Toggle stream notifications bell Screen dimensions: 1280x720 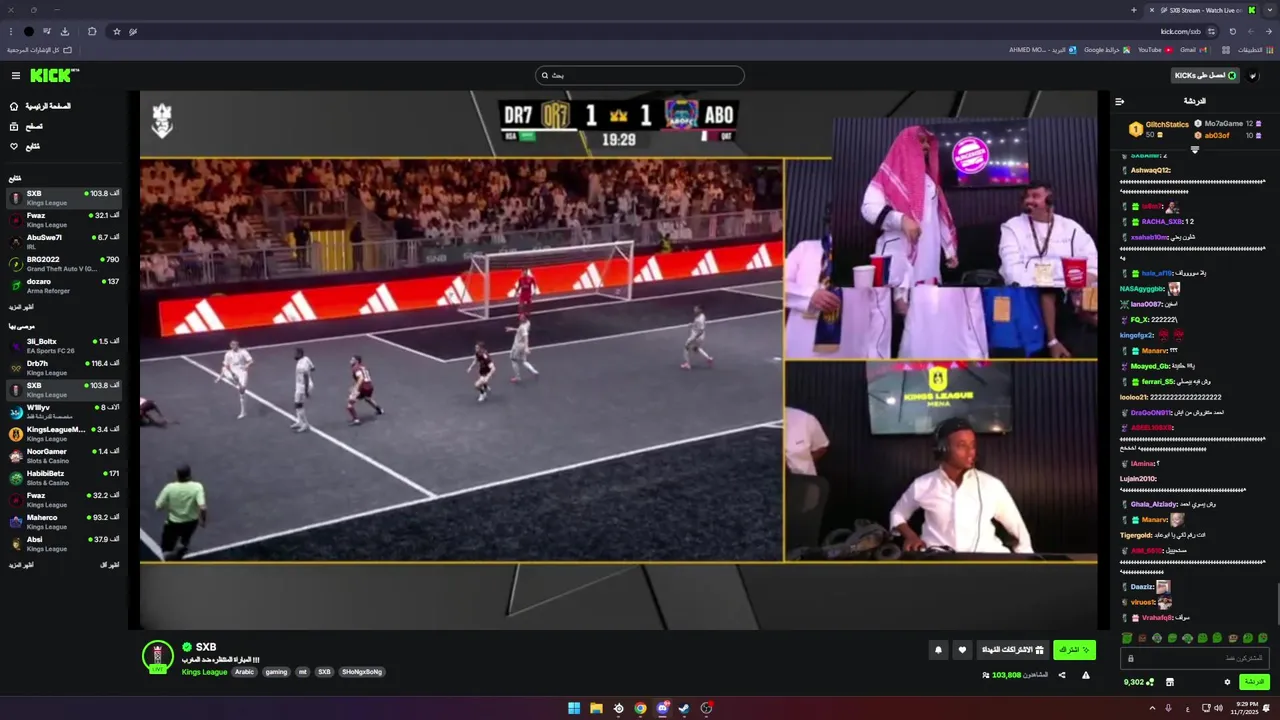938,650
